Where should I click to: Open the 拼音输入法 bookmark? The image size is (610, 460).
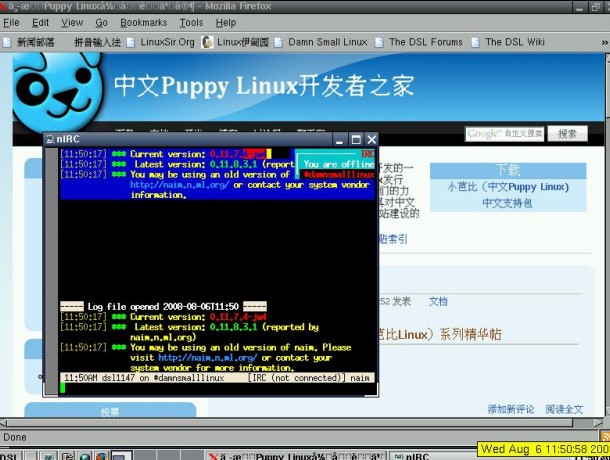click(x=97, y=42)
